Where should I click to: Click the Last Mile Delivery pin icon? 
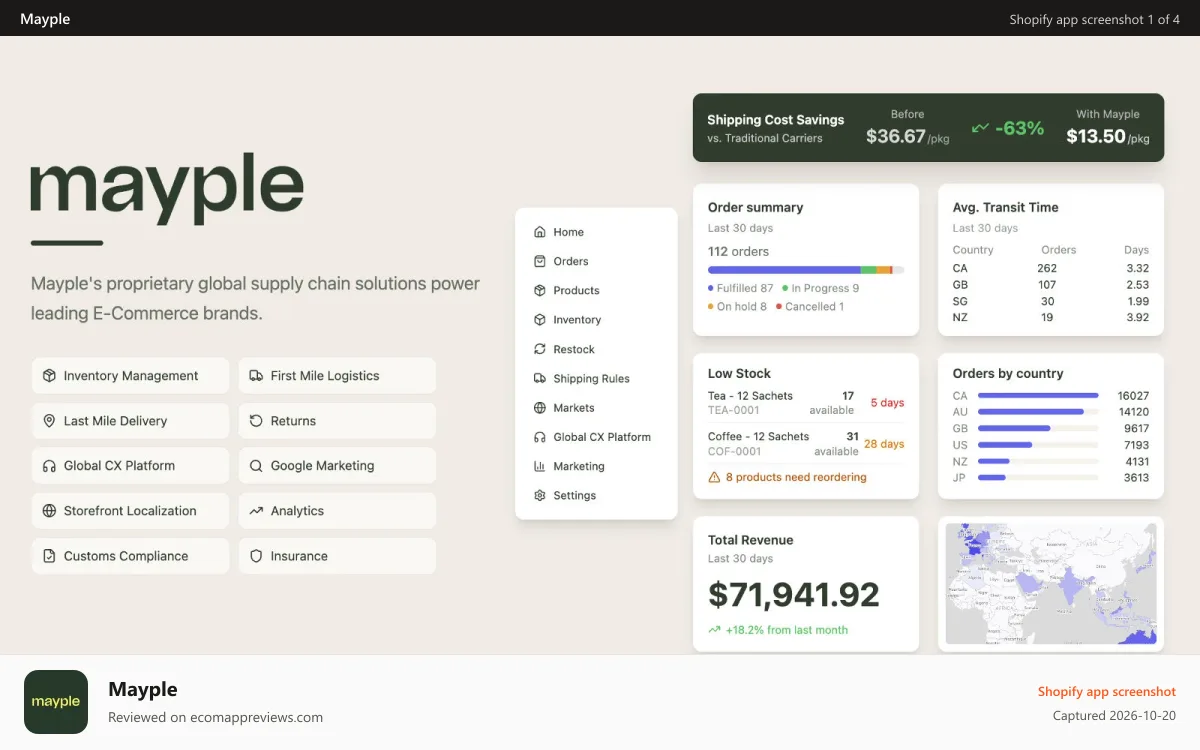[49, 421]
